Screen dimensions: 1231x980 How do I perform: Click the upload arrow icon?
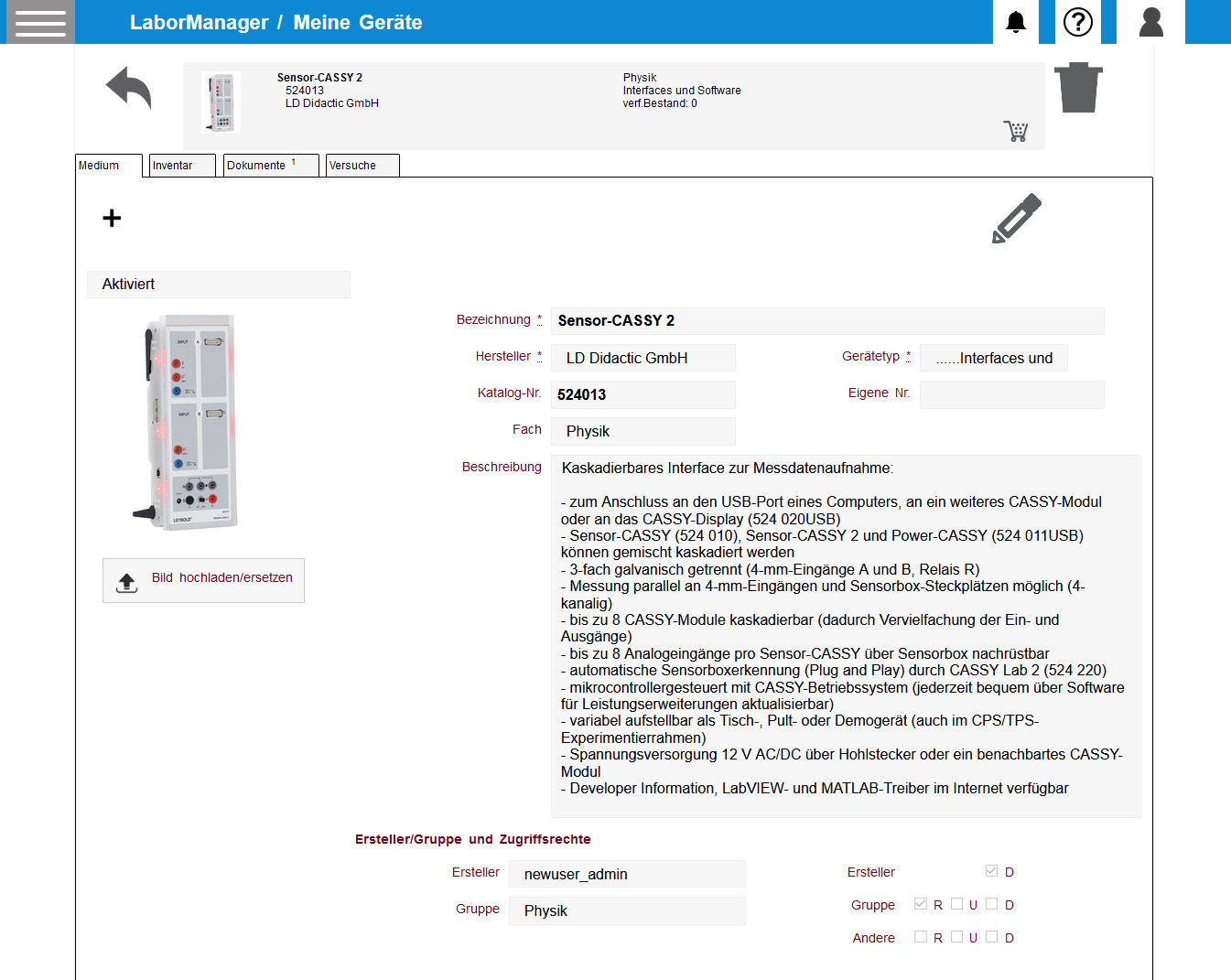(127, 582)
